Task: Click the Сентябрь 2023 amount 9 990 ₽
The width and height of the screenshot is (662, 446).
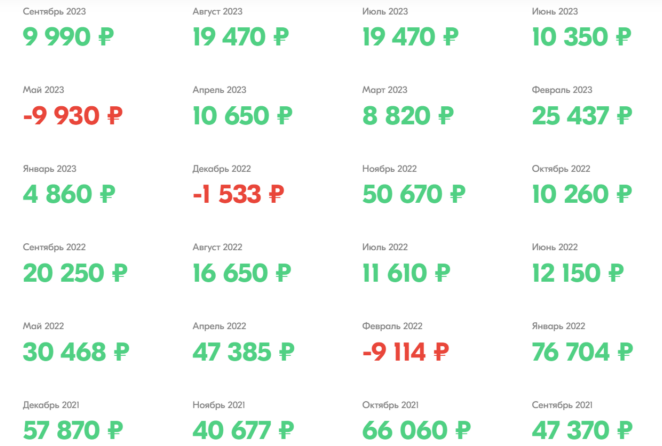Action: click(71, 38)
